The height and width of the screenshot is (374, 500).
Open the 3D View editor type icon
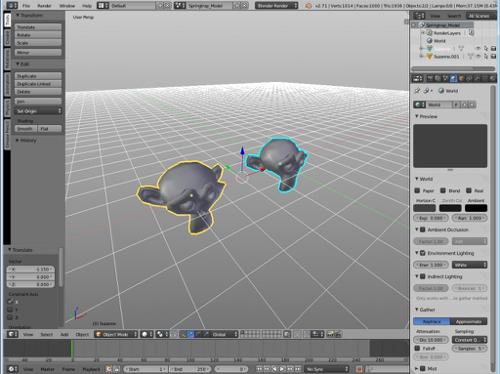12,334
